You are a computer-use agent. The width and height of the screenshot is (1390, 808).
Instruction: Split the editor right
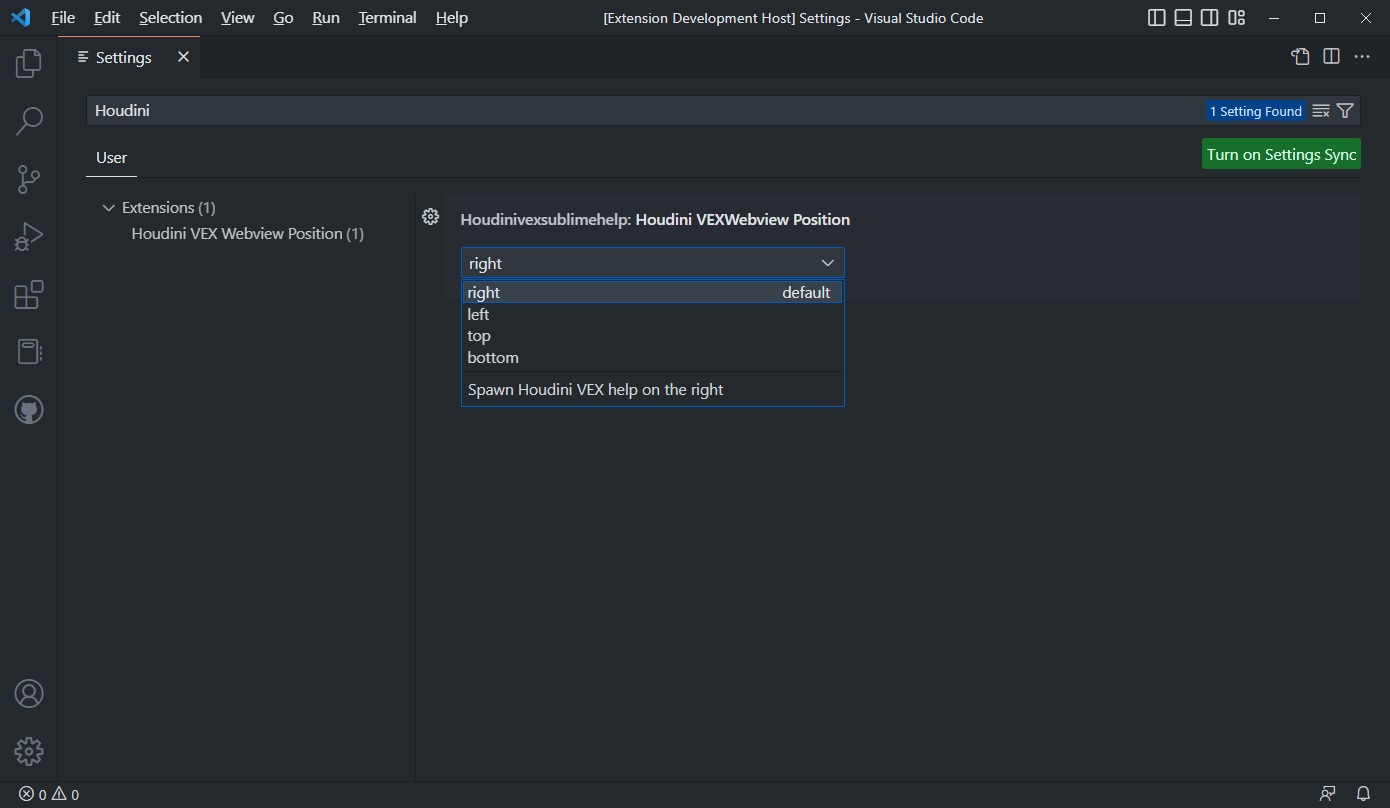point(1331,57)
